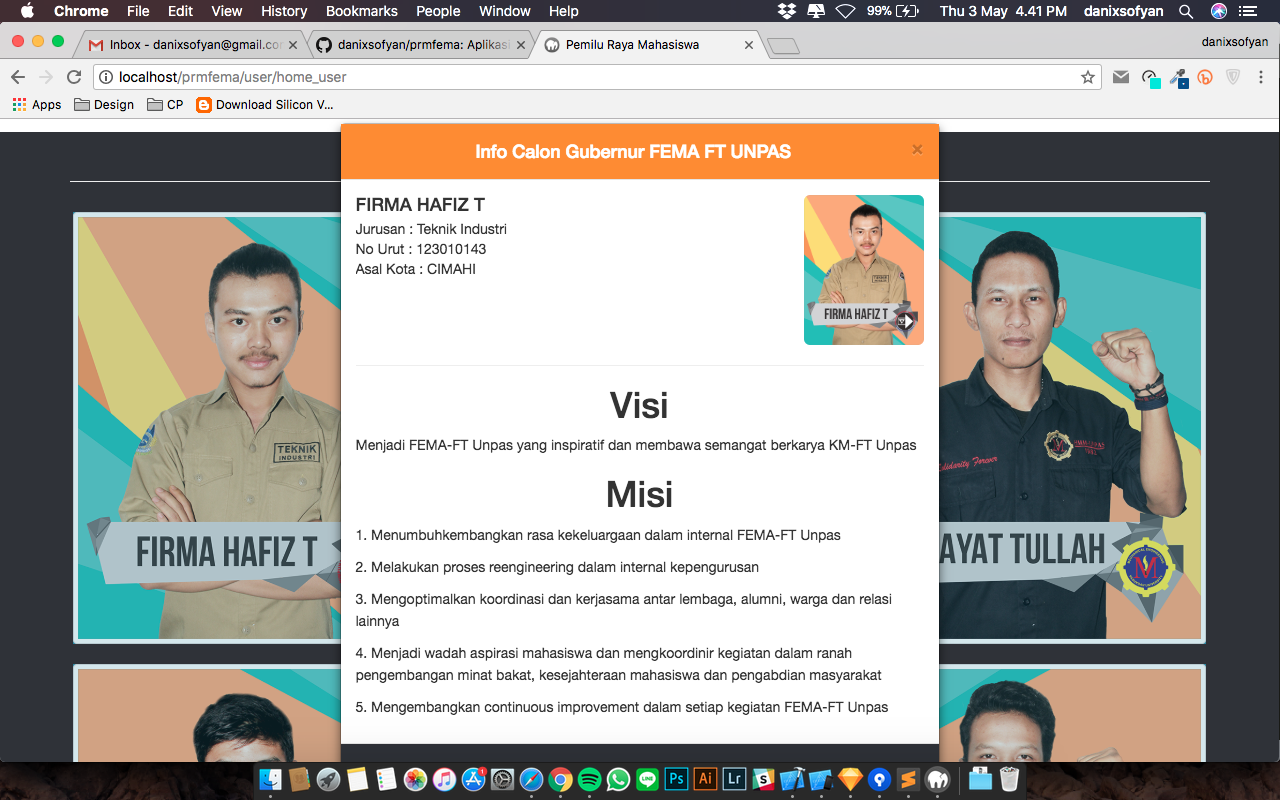
Task: Open the MAMP app in the Dock
Action: pyautogui.click(x=936, y=778)
